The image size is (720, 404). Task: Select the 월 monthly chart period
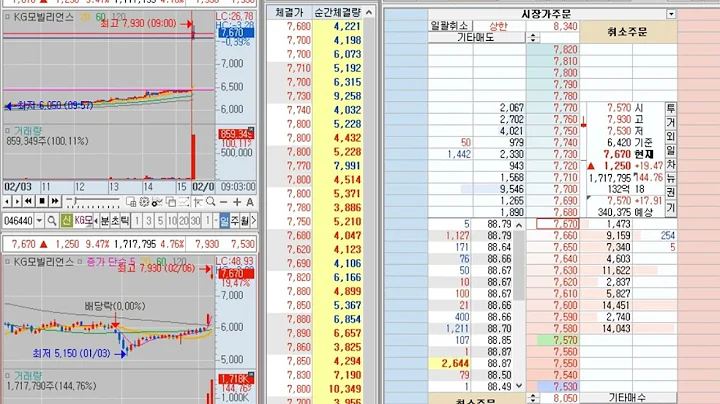pyautogui.click(x=245, y=221)
